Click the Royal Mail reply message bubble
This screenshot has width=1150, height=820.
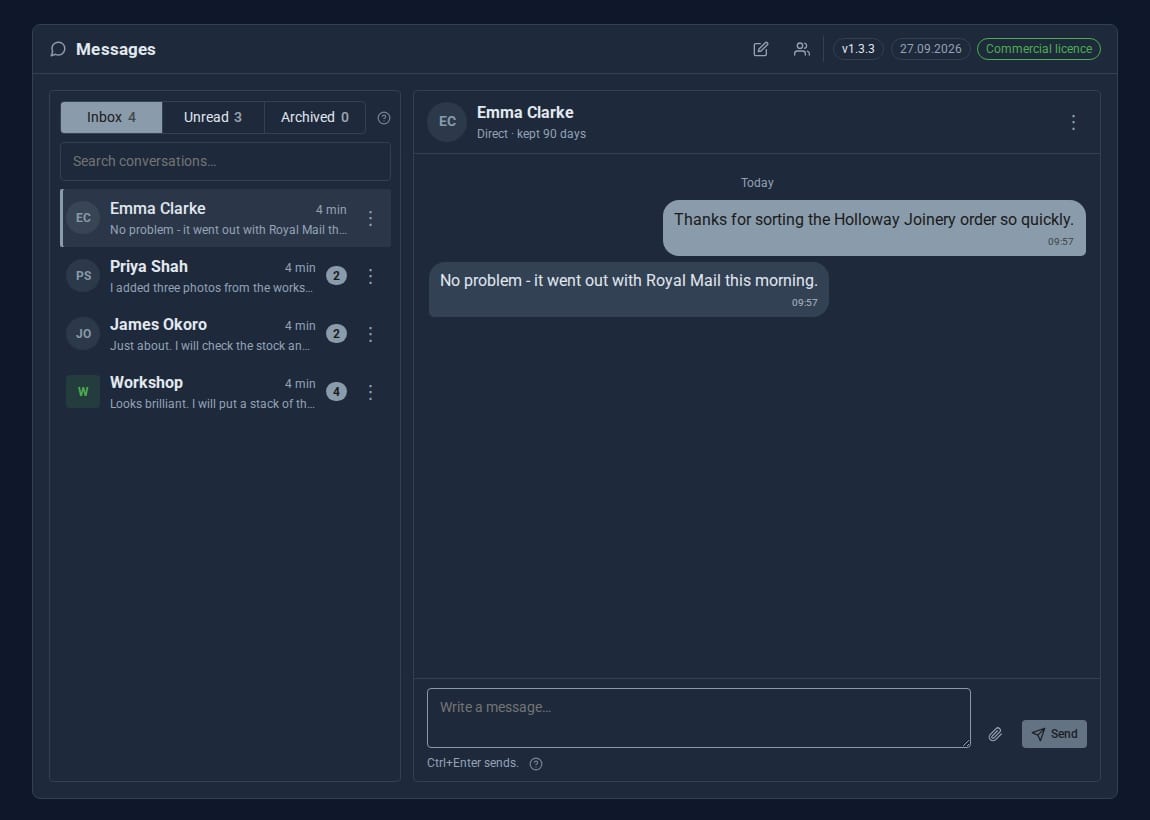coord(629,290)
